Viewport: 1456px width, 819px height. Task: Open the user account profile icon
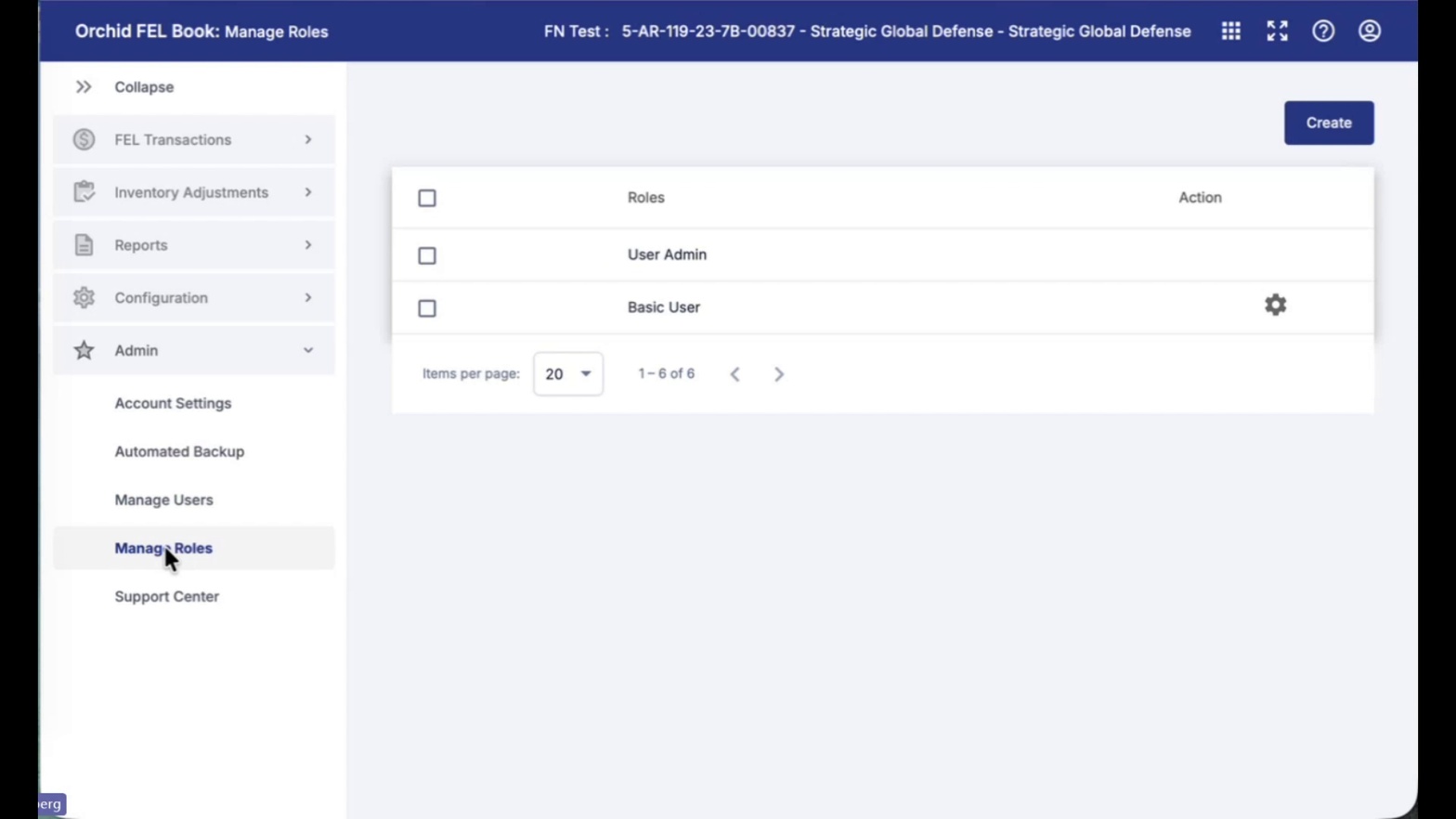click(1370, 31)
